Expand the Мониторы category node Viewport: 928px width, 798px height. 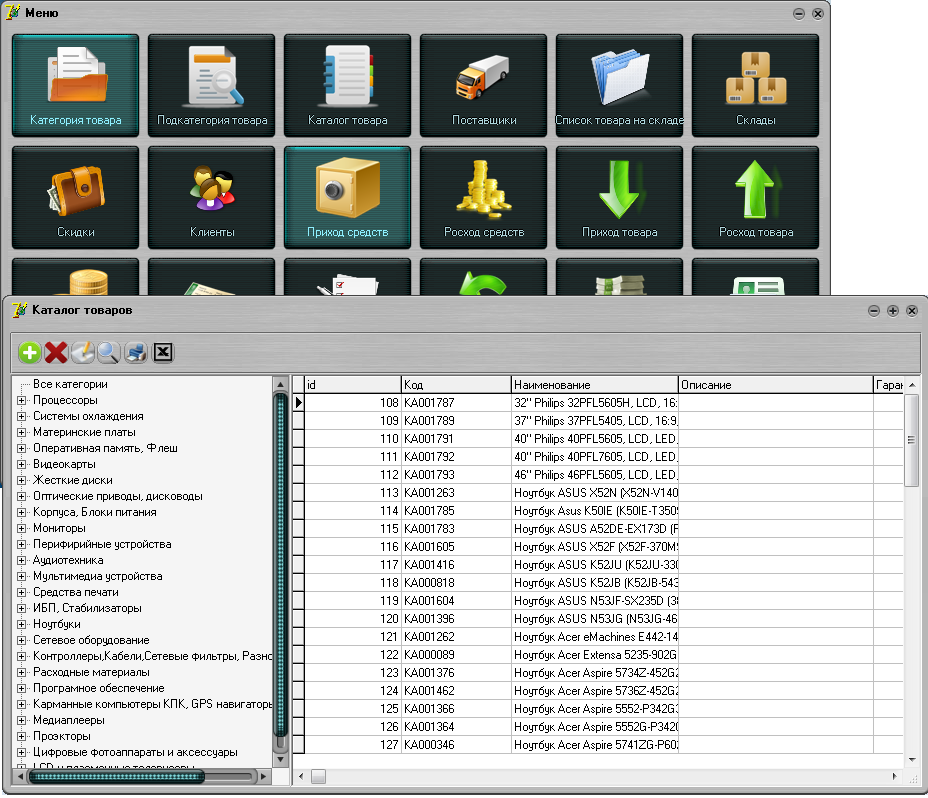(x=22, y=529)
